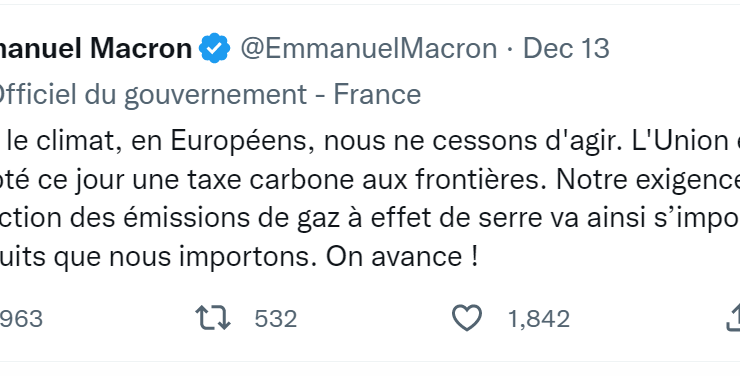
Task: Click the word France in government label
Action: pos(377,94)
